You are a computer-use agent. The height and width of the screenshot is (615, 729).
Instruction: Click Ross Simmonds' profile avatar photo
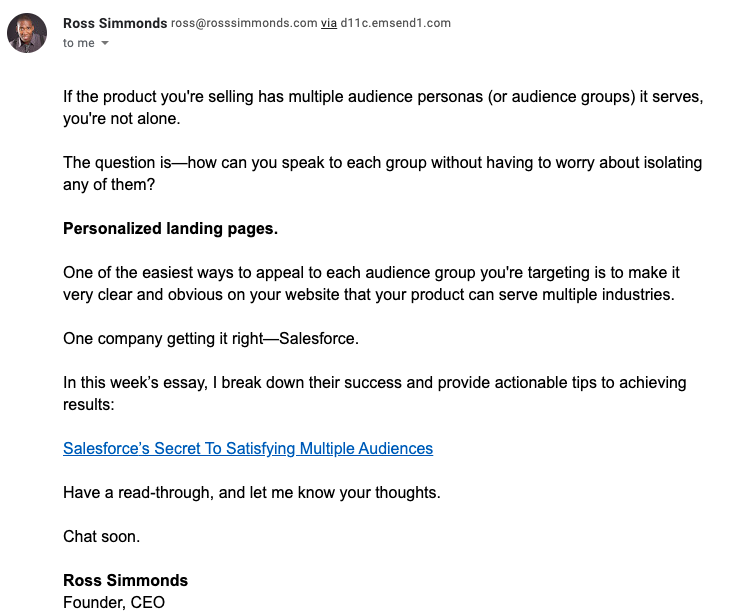26,33
